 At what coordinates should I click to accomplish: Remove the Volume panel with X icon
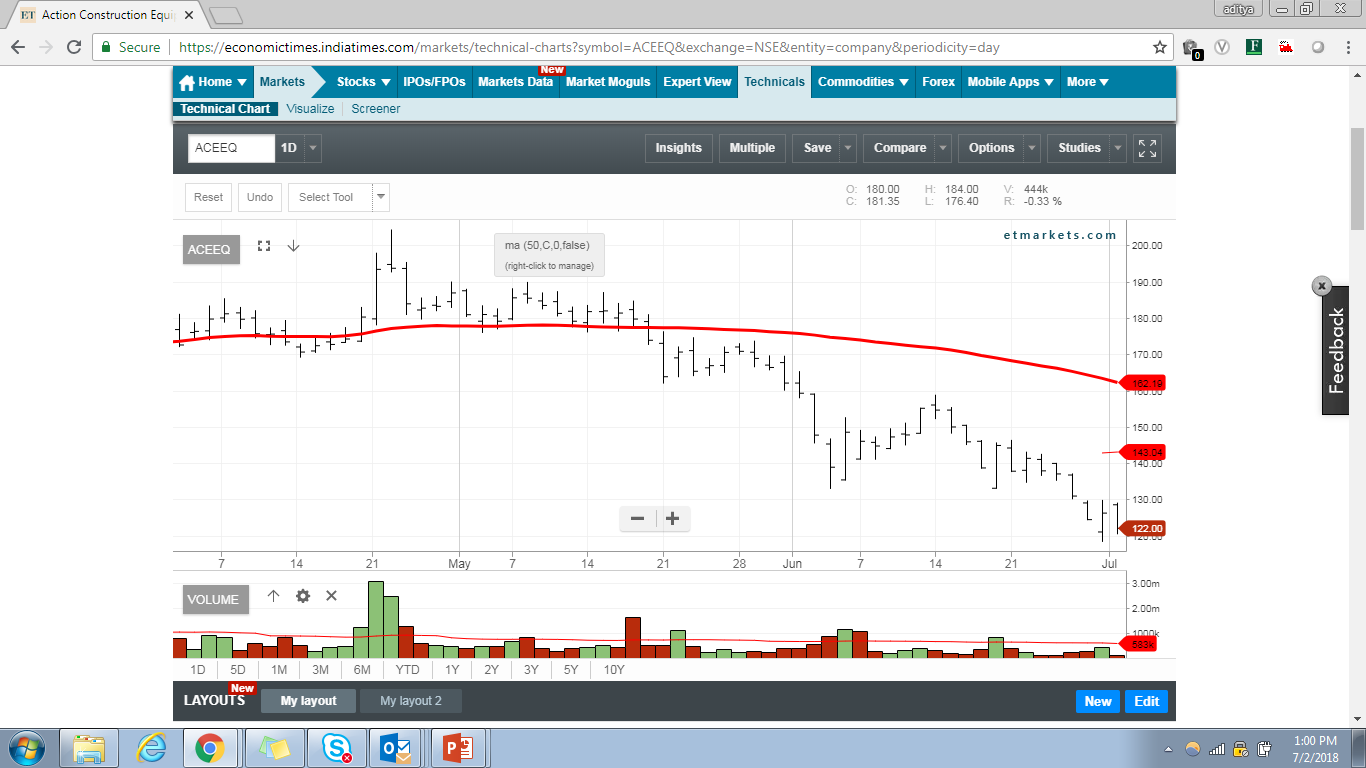(x=332, y=596)
